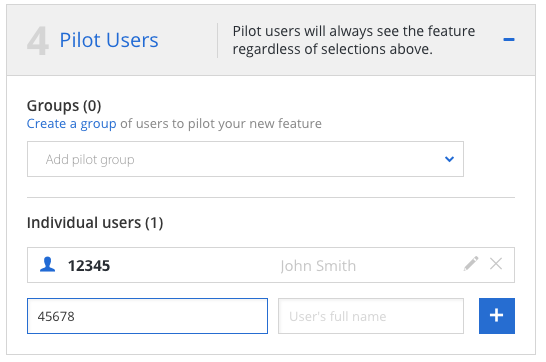
Task: Click the 'User's full name' input field
Action: pos(371,316)
